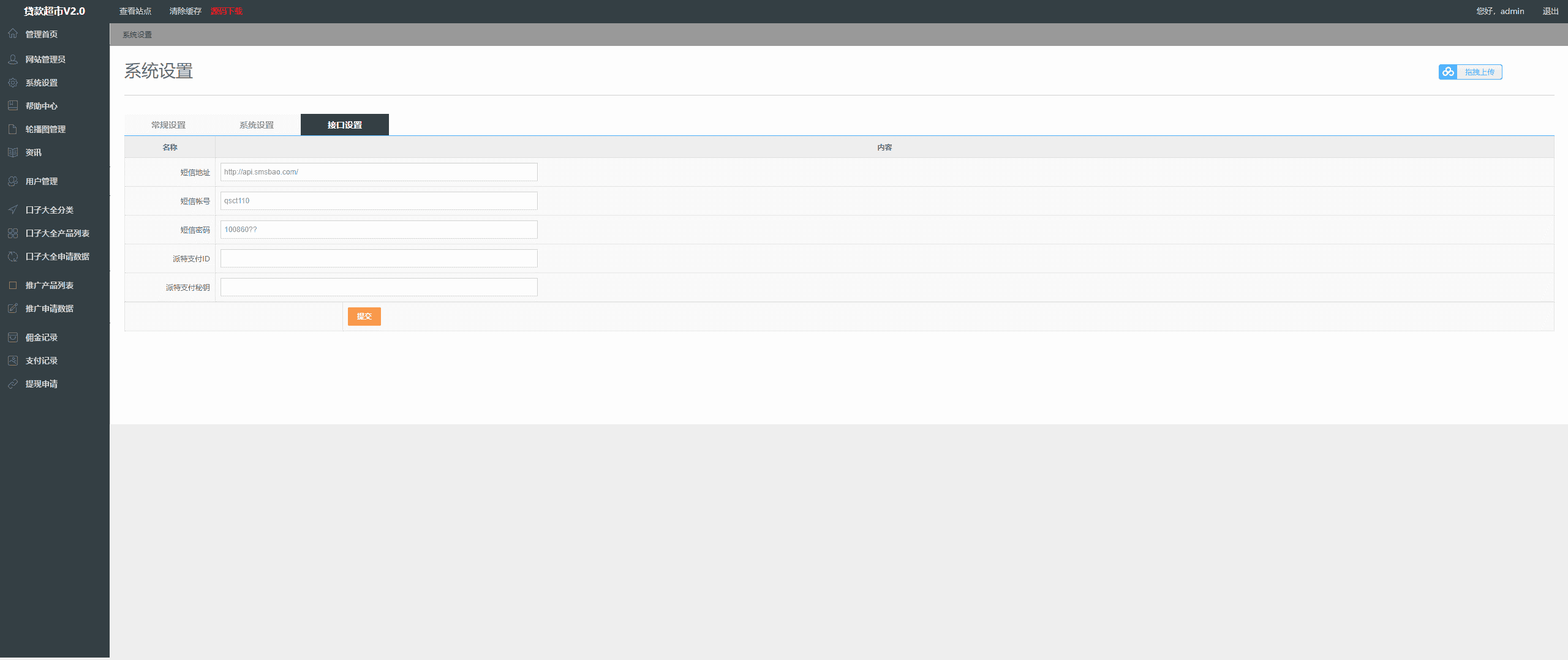Image resolution: width=1568 pixels, height=660 pixels.
Task: Click the 提交 submit button
Action: pyautogui.click(x=364, y=317)
